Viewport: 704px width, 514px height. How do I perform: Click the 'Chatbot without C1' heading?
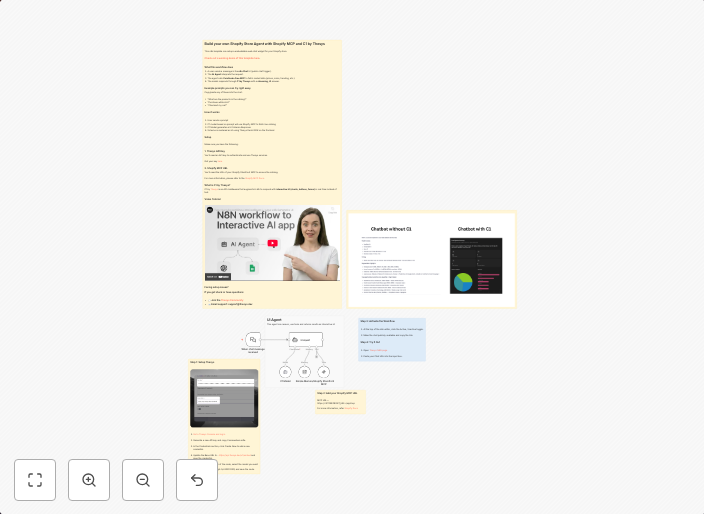391,229
